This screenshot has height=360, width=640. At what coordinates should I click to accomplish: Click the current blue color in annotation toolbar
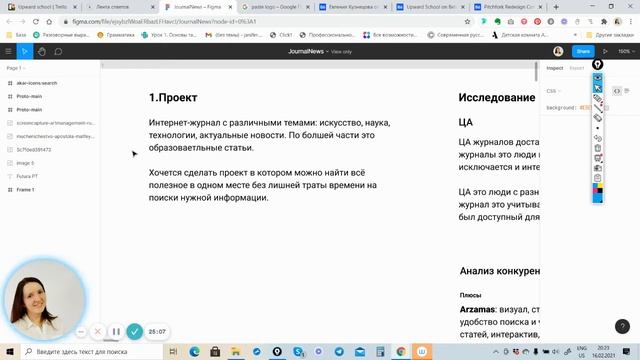coord(598,198)
